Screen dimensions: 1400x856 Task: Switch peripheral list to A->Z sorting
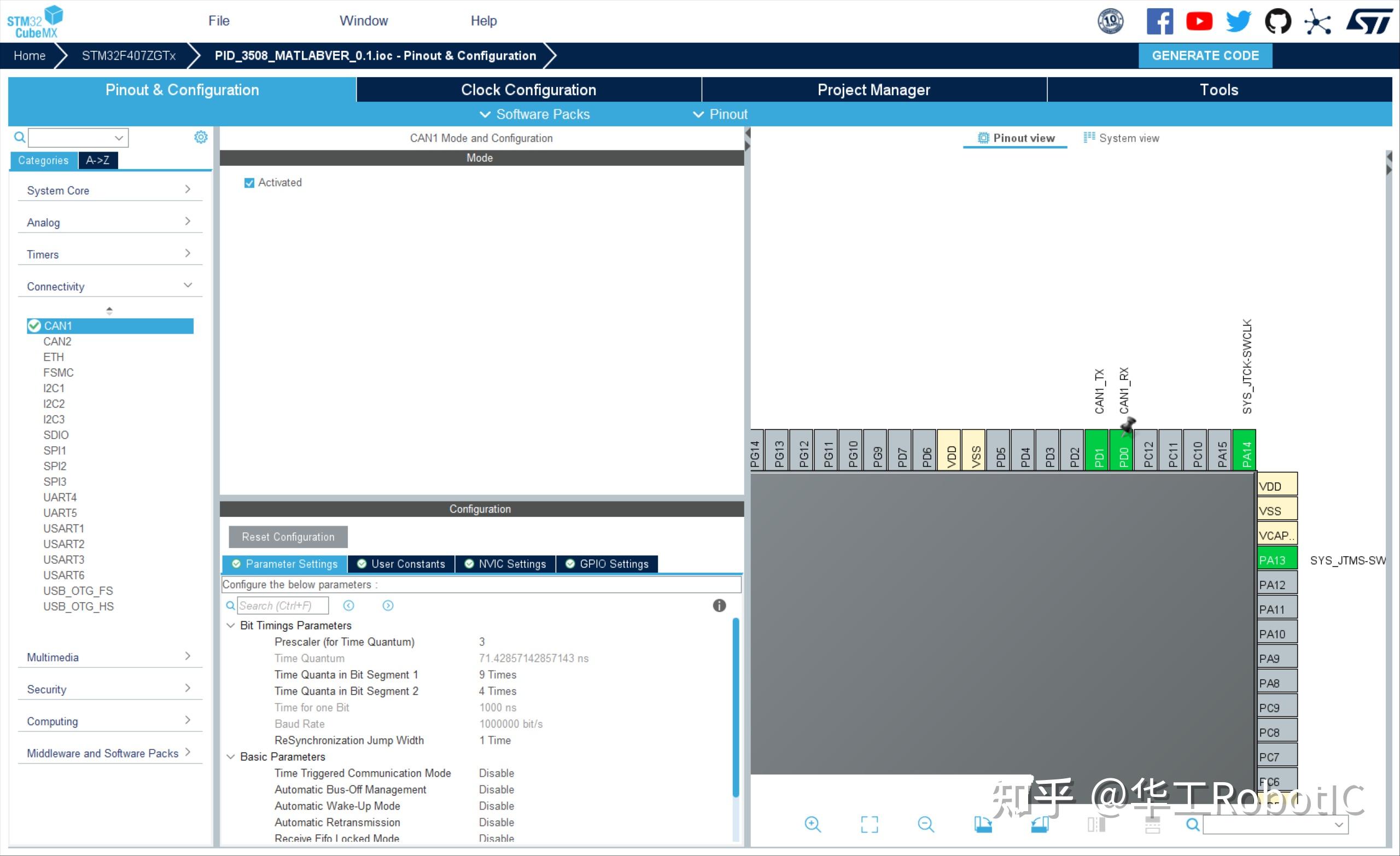(98, 160)
